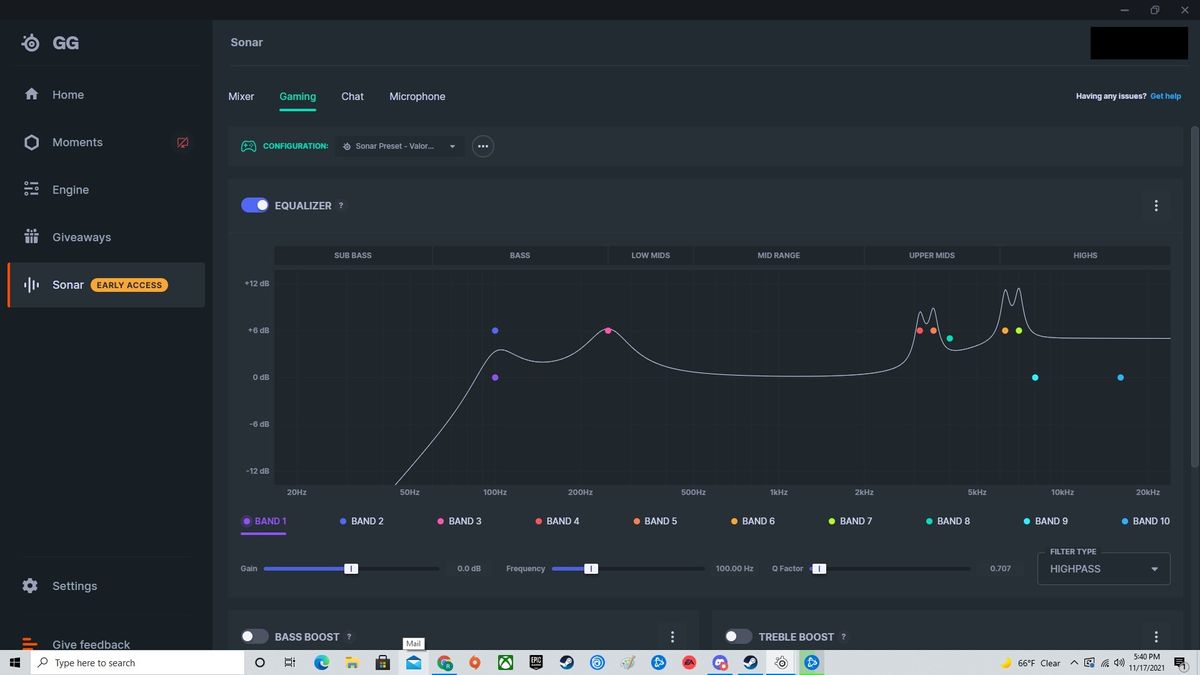Select the BAND 8 tab
Image resolution: width=1200 pixels, height=675 pixels.
[948, 521]
